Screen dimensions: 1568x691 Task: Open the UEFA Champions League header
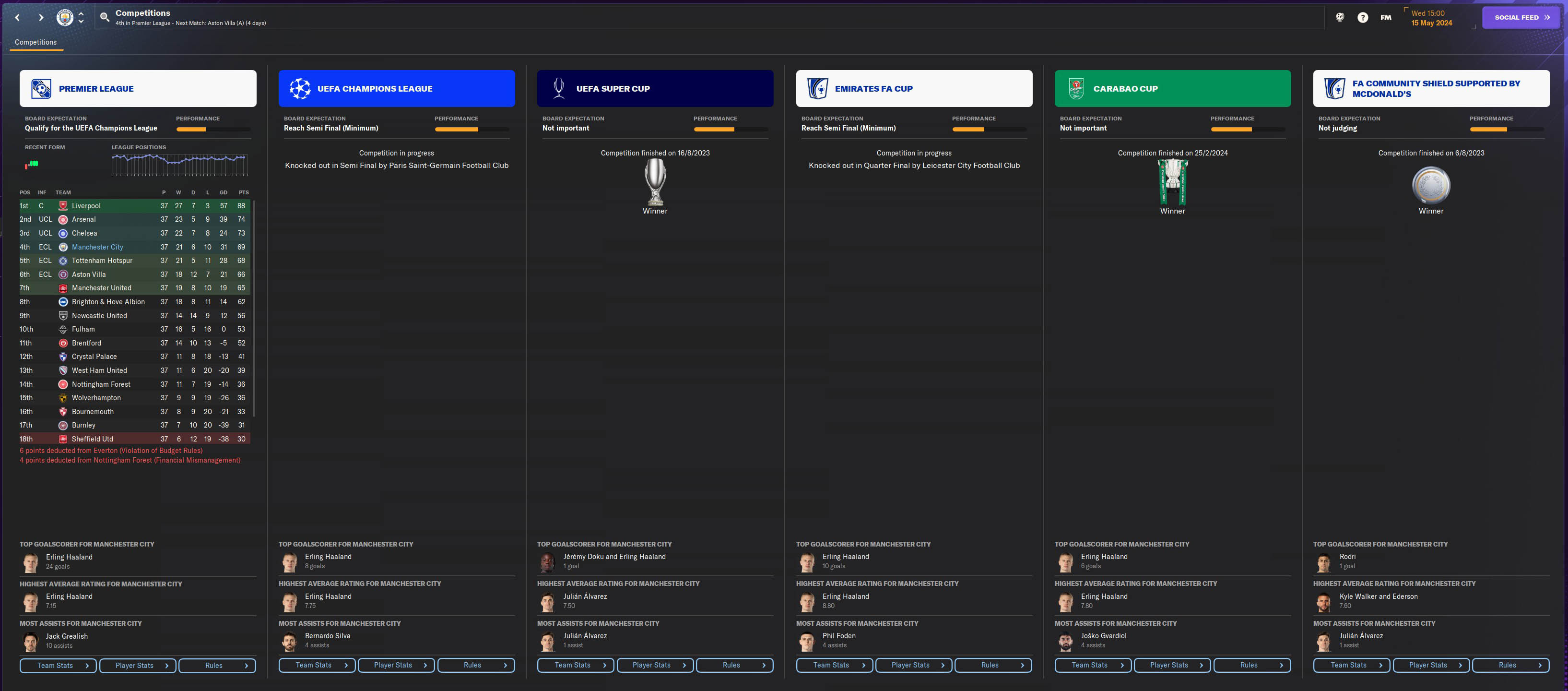coord(397,88)
